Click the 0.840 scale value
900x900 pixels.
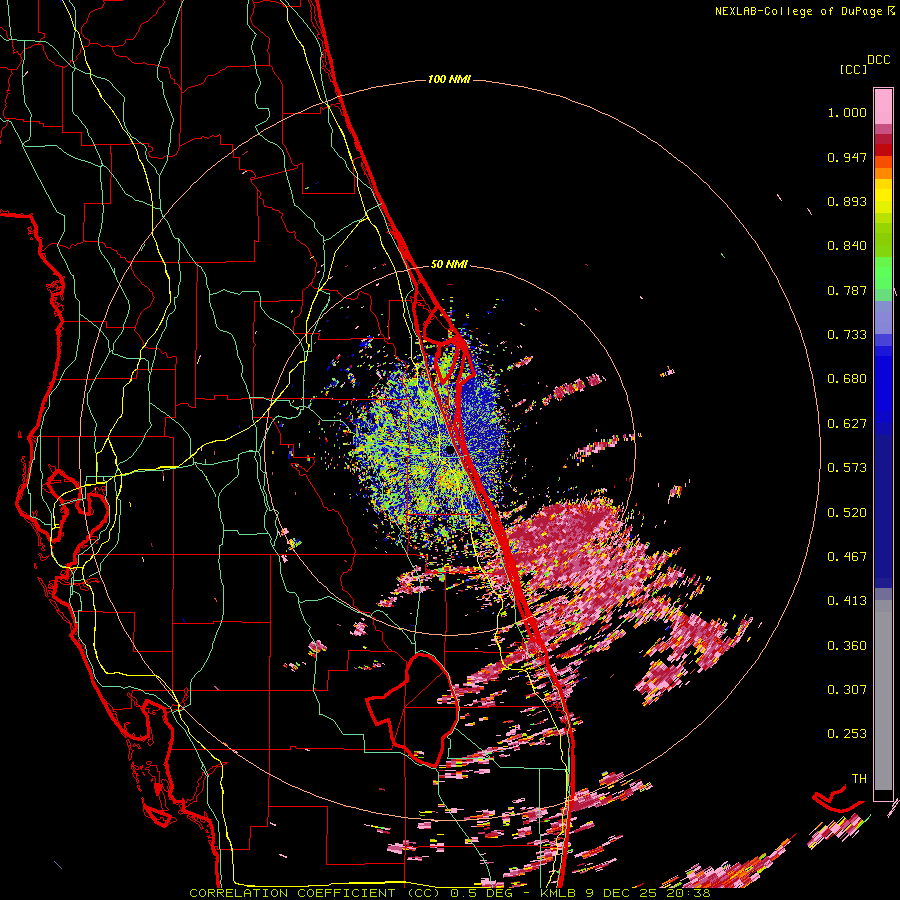pos(847,246)
